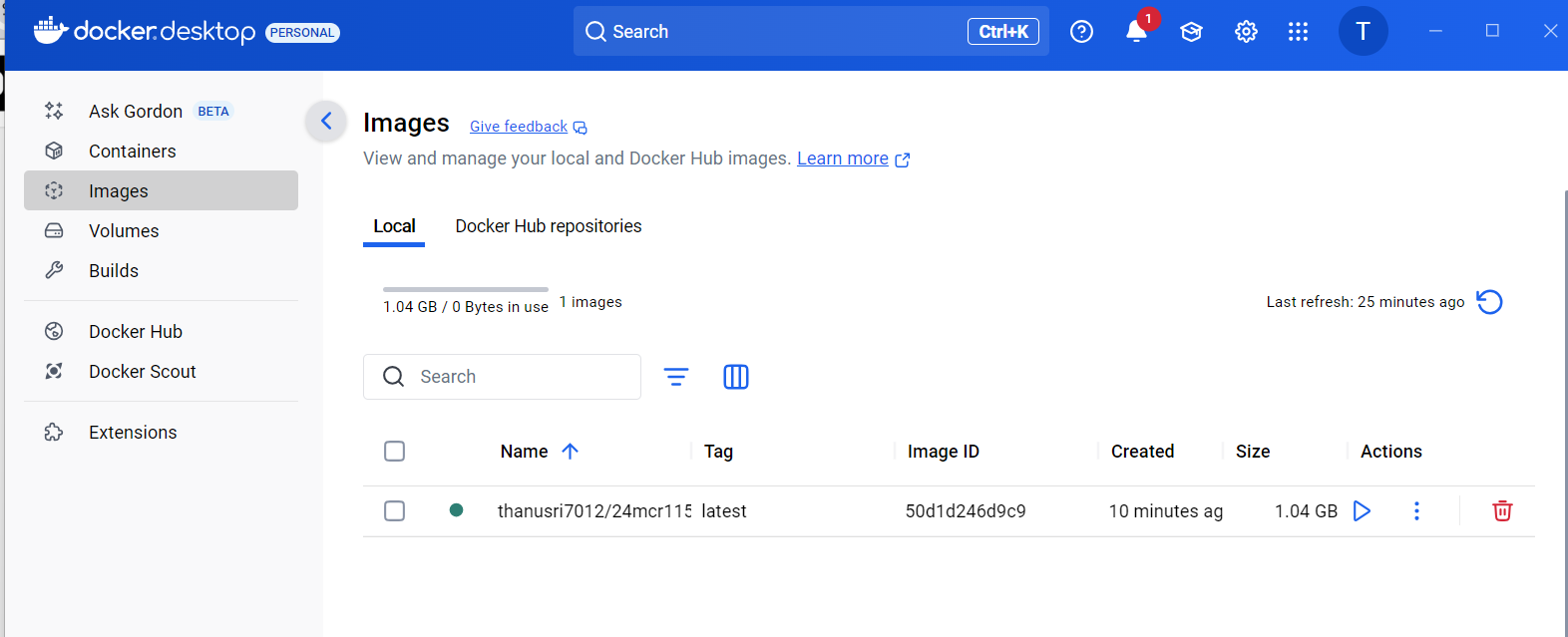Image resolution: width=1568 pixels, height=637 pixels.
Task: Click the 1 images count text
Action: [x=590, y=302]
